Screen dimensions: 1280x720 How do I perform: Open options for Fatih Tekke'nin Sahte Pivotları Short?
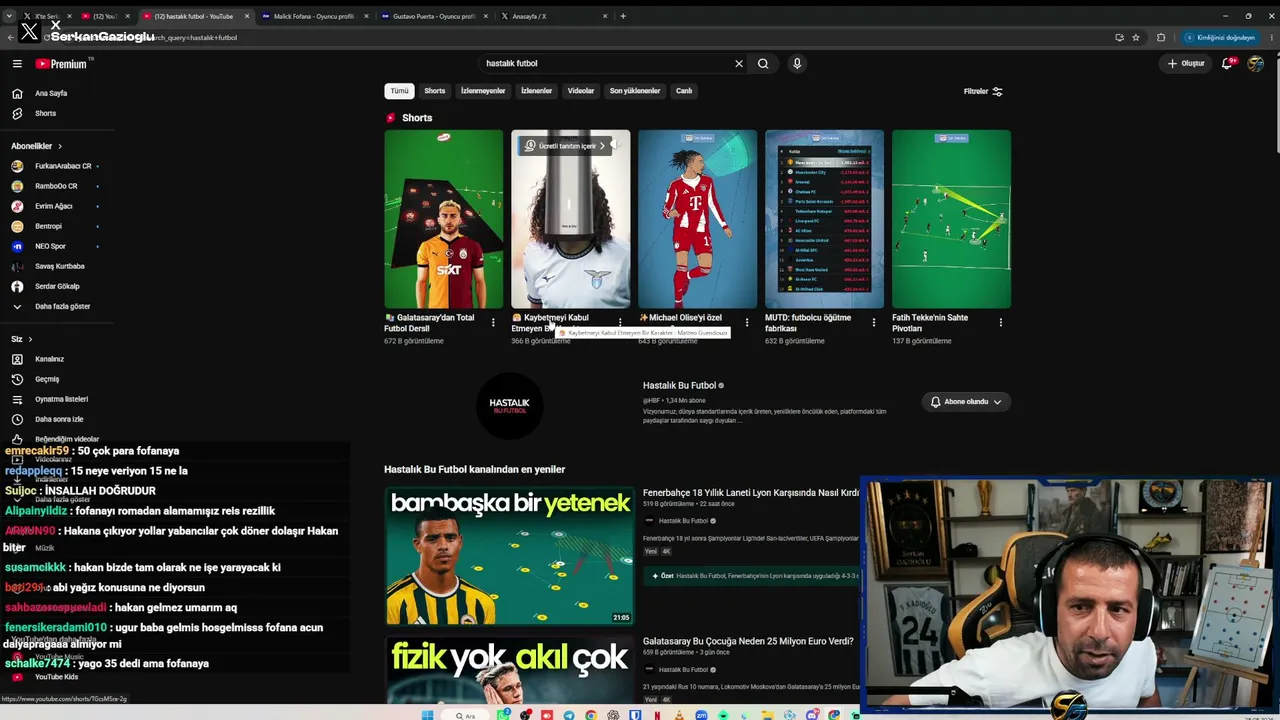click(1001, 322)
